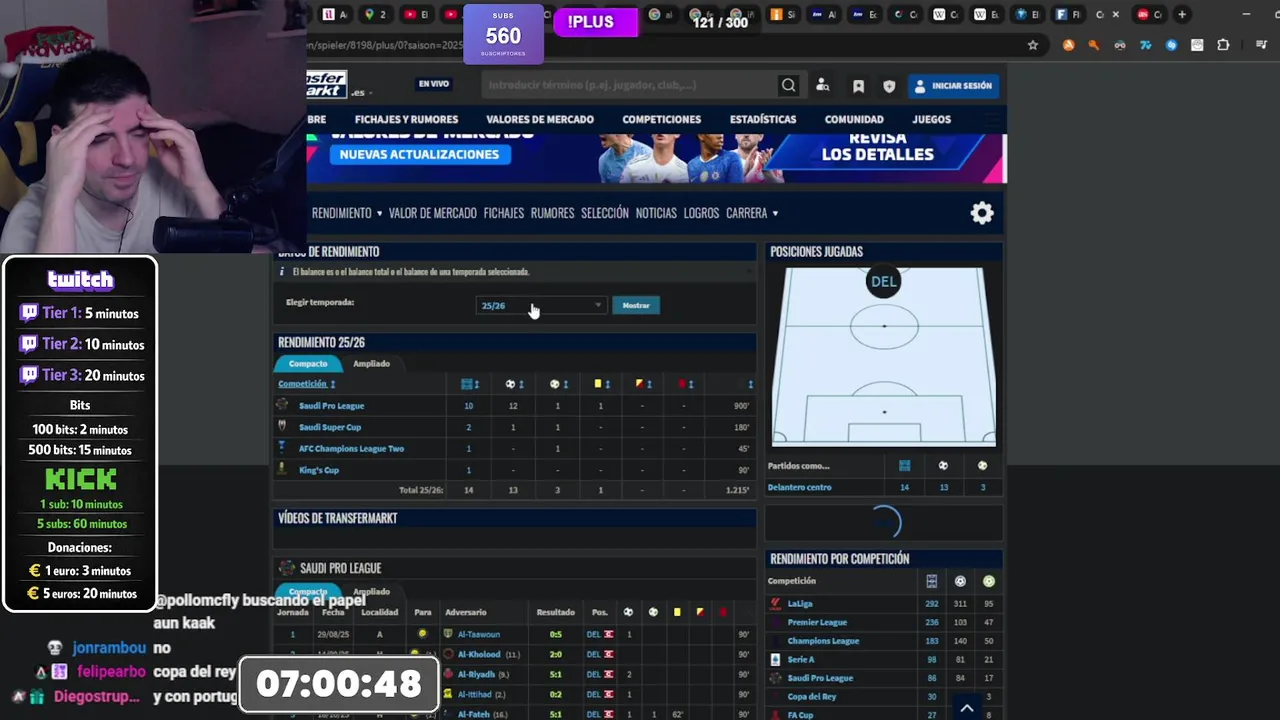Open Champions League competition link
This screenshot has width=1280, height=720.
tap(823, 641)
